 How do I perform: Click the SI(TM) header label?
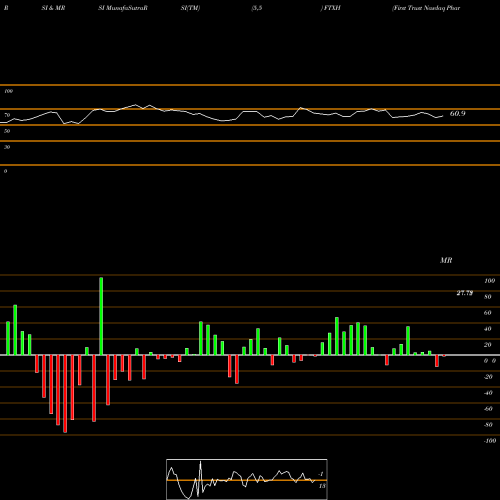(190, 8)
